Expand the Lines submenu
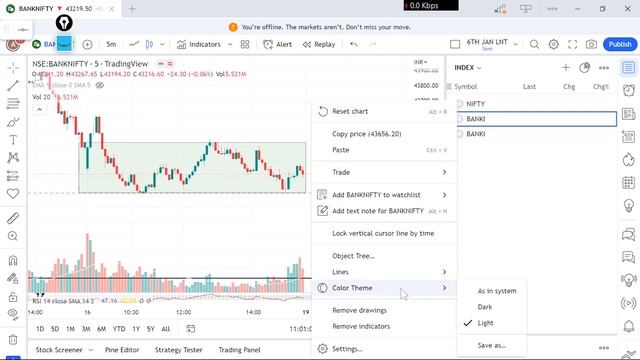This screenshot has width=640, height=360. coord(384,272)
